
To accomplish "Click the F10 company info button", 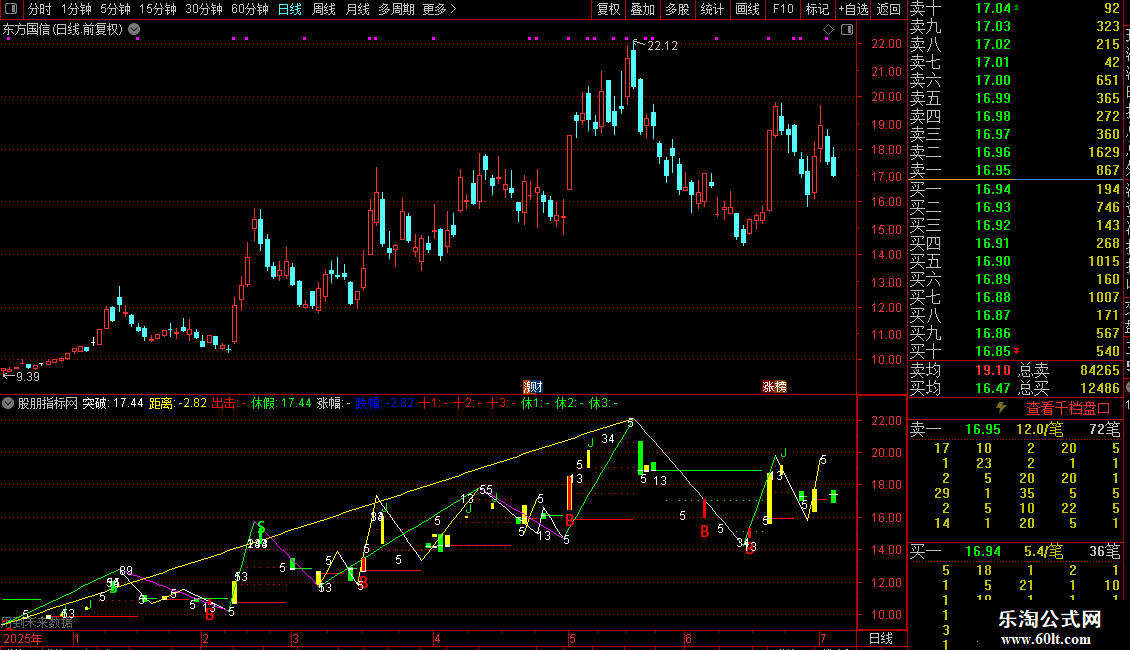I will pyautogui.click(x=783, y=9).
